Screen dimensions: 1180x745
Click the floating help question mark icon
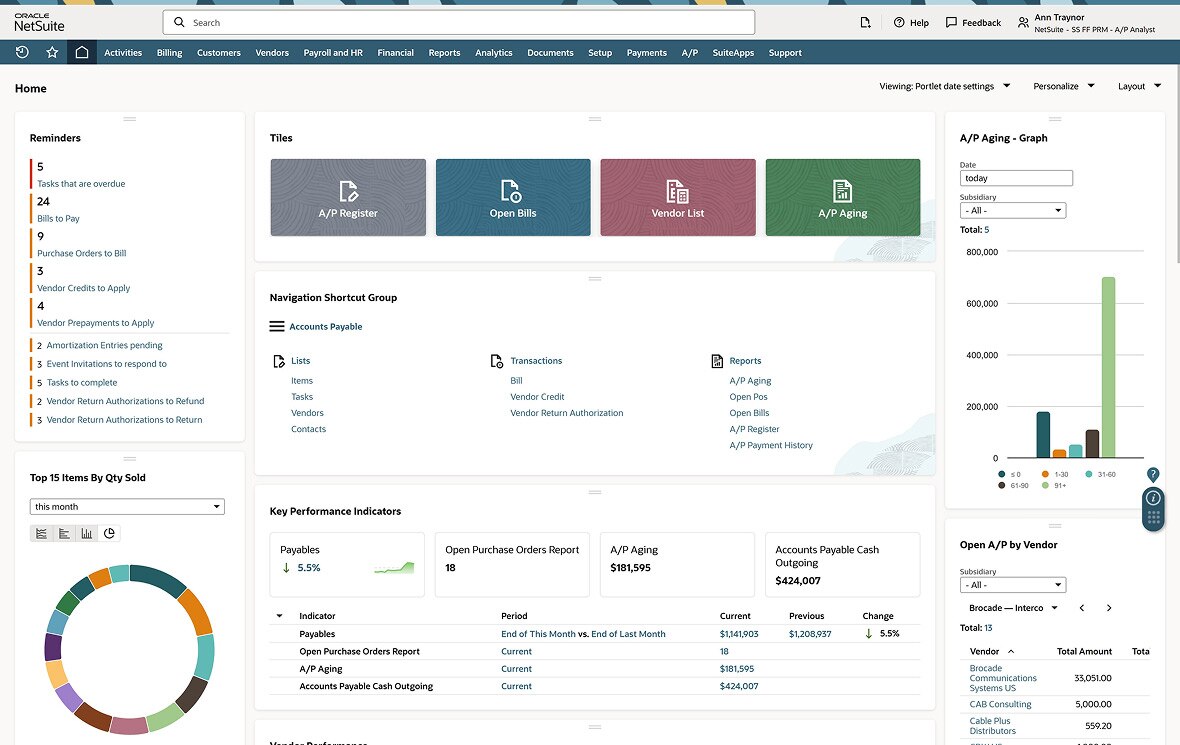pos(1153,474)
